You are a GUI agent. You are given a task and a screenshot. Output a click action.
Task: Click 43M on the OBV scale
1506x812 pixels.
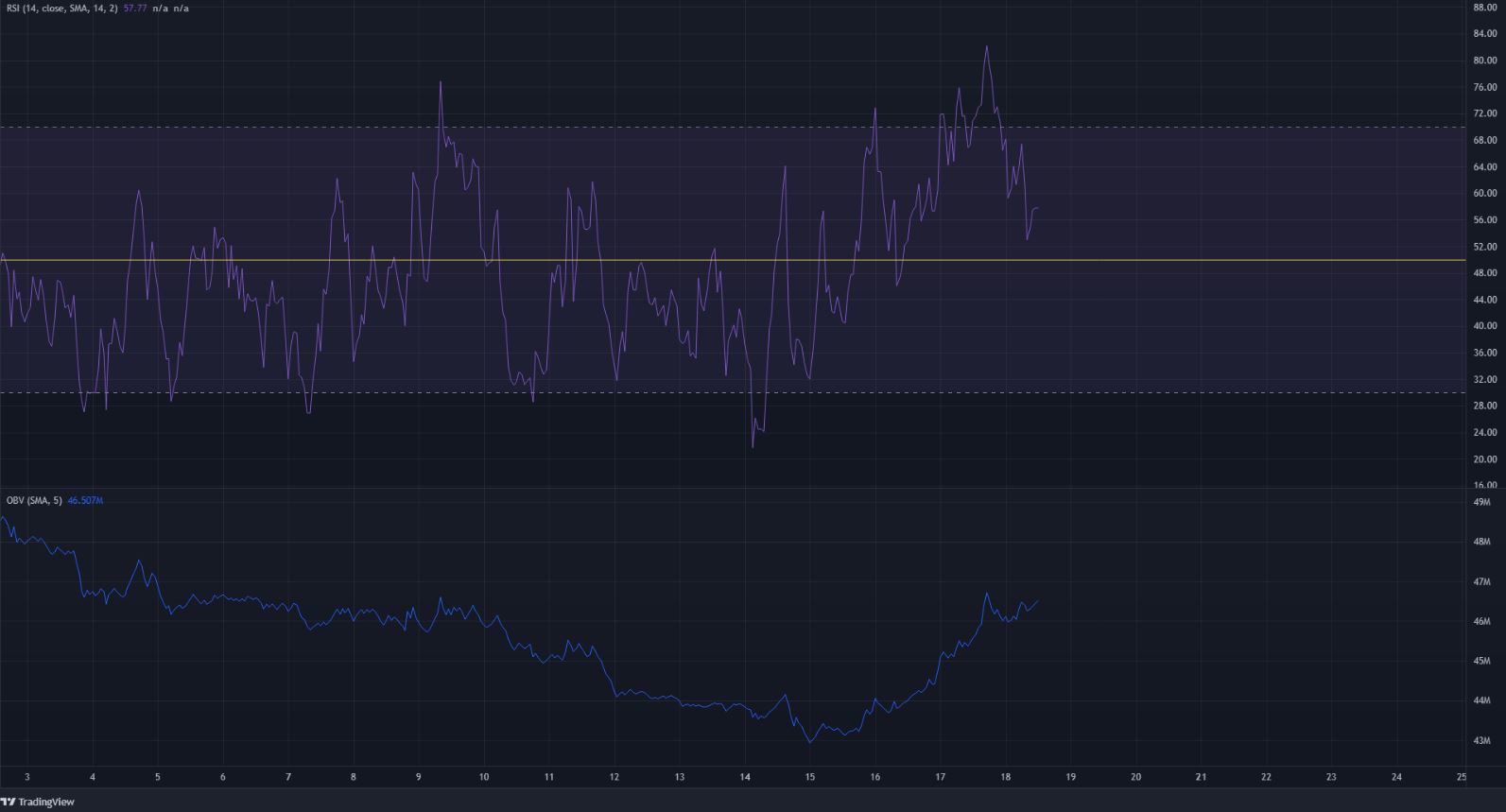click(x=1481, y=740)
